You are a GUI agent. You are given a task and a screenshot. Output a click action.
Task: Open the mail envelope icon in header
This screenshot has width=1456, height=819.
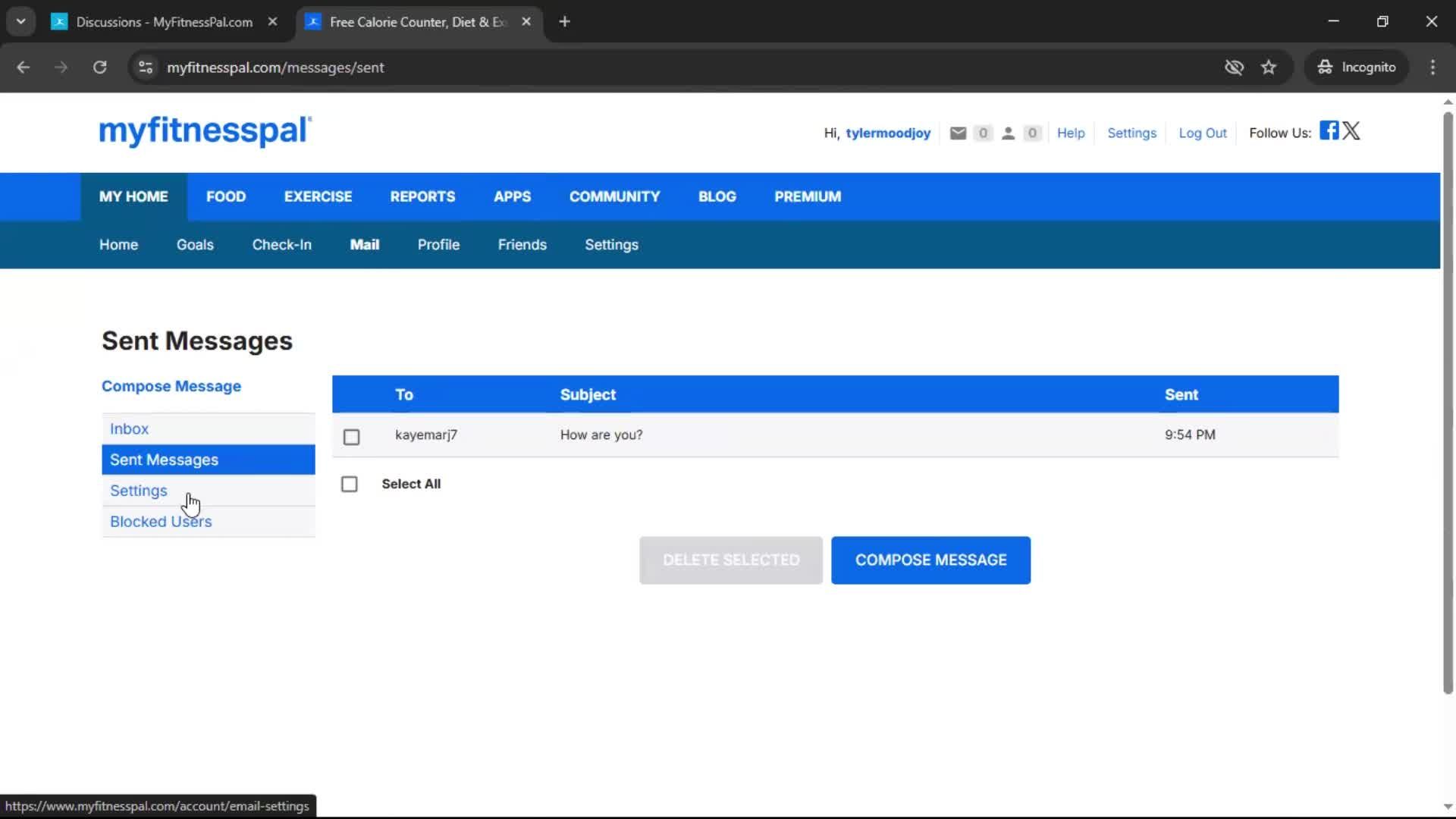coord(958,133)
